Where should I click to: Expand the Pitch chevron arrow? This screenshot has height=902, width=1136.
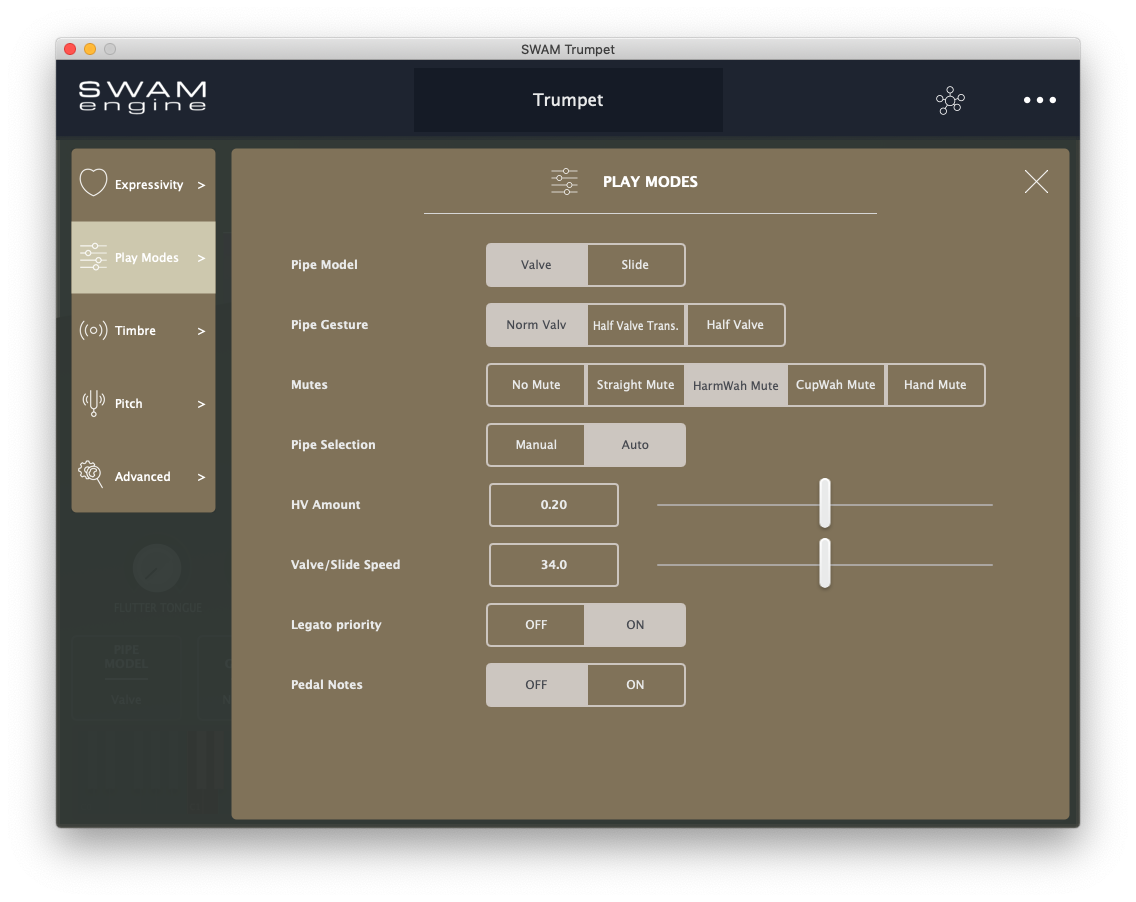point(201,404)
